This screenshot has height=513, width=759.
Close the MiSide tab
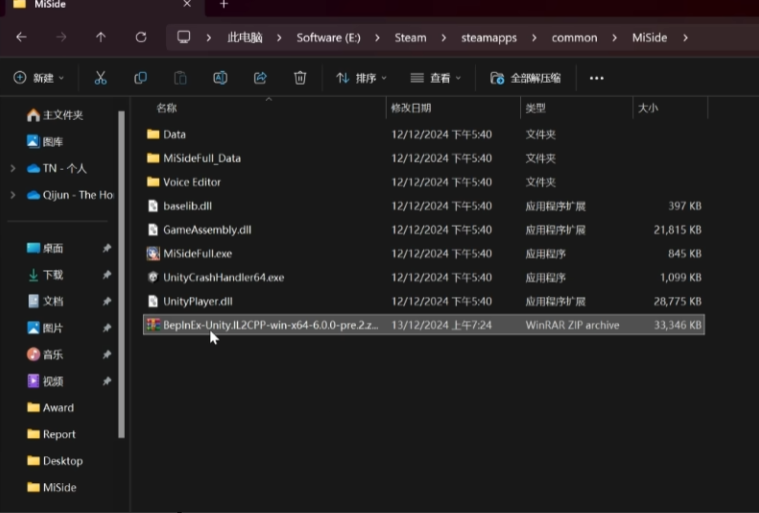point(187,4)
